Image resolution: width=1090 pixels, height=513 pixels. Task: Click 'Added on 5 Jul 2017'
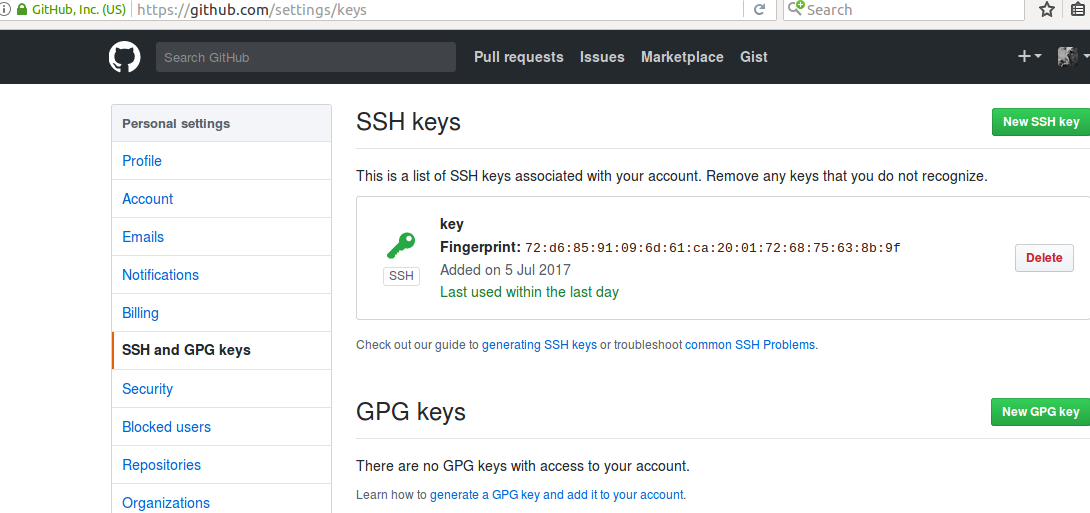pos(505,270)
